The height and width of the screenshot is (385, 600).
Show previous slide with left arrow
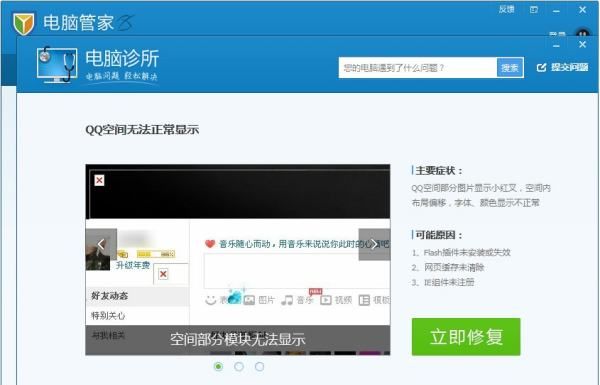101,245
